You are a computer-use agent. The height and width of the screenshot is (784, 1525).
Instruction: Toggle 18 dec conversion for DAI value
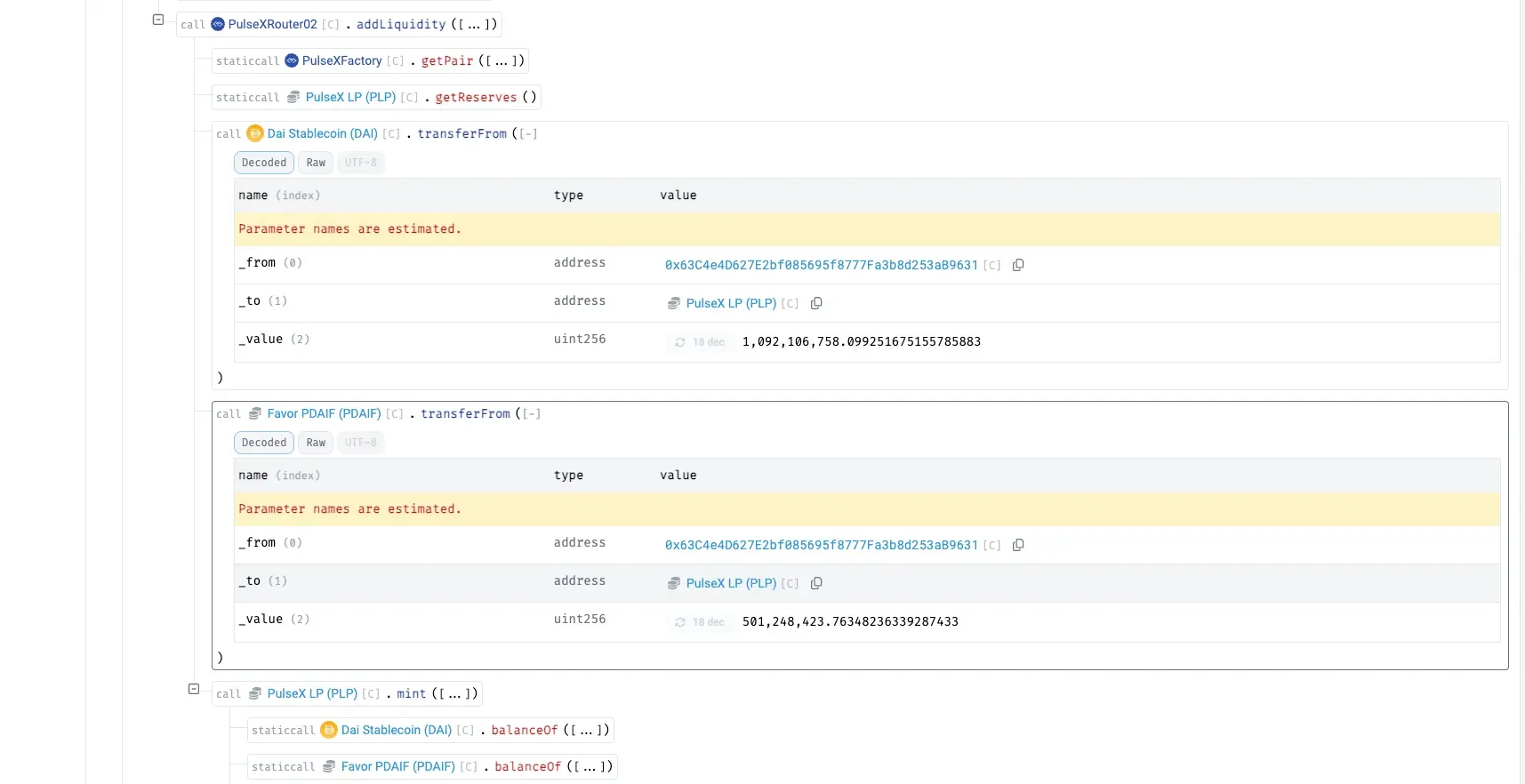[700, 342]
